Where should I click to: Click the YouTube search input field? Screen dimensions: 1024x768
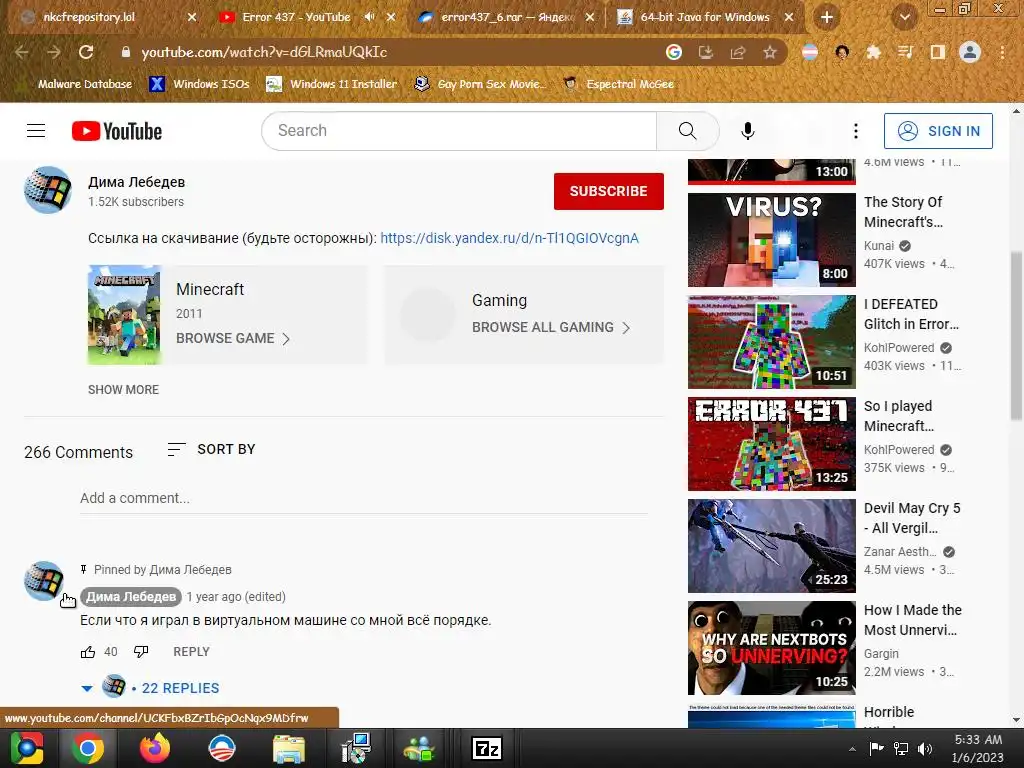(459, 131)
